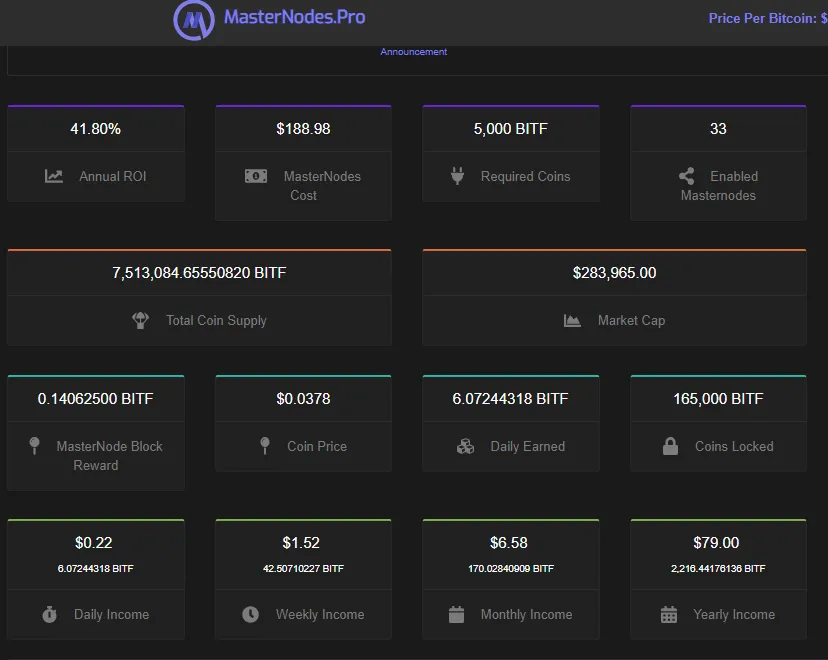Click the MasterNodes.Pro site title text
Screen dimensions: 828x660
click(x=294, y=17)
